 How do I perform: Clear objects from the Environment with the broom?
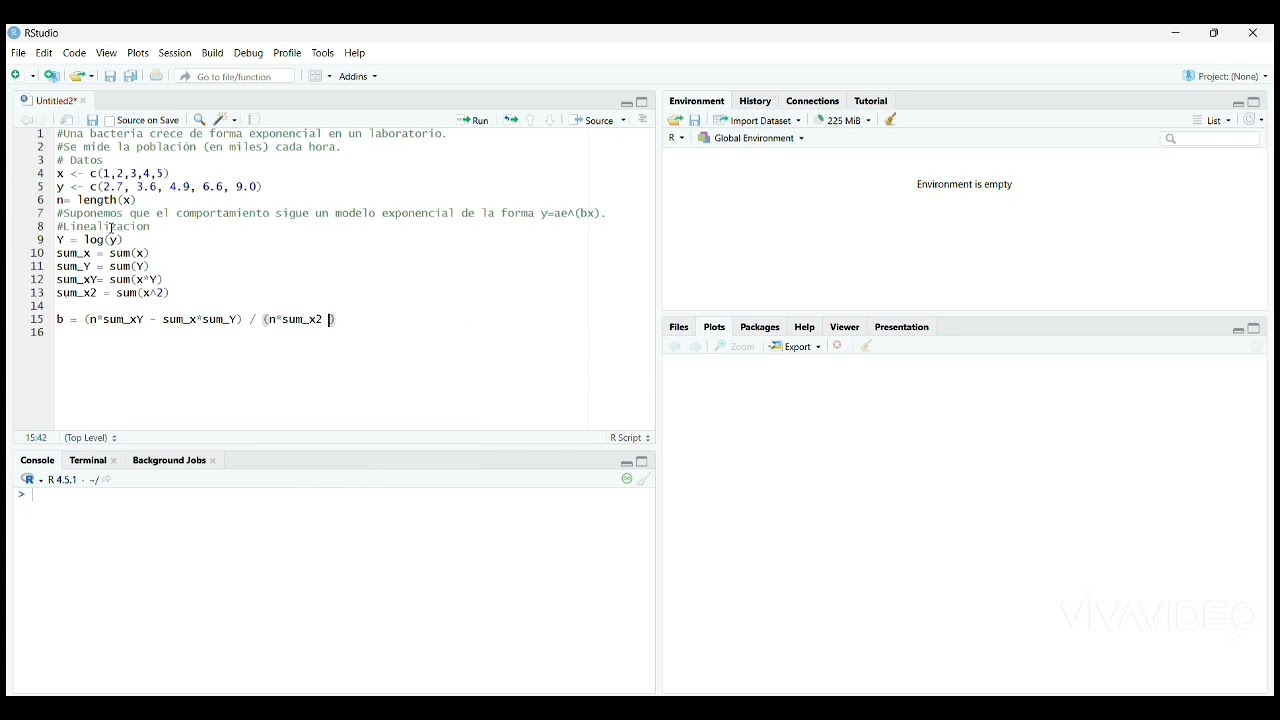click(892, 120)
